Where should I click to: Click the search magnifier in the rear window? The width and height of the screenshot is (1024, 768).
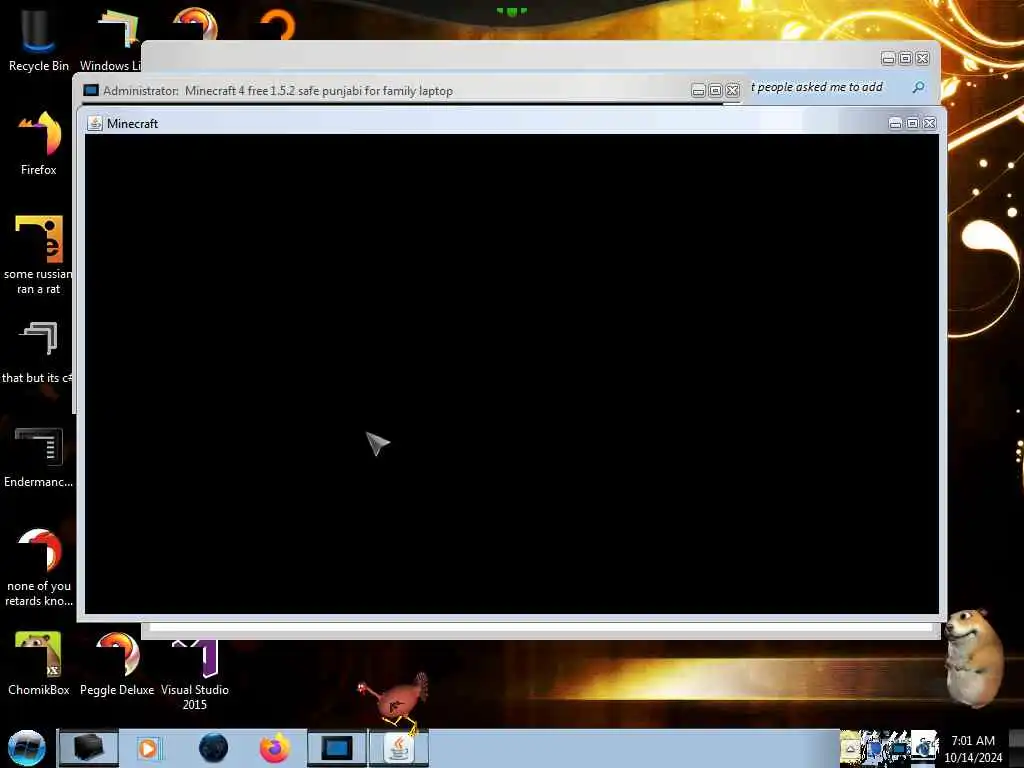[x=919, y=87]
